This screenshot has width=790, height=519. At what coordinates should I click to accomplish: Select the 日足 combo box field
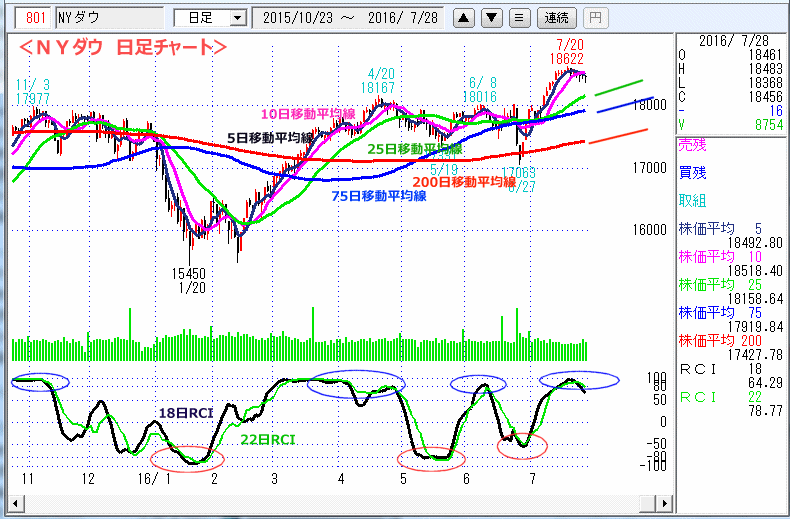[210, 18]
